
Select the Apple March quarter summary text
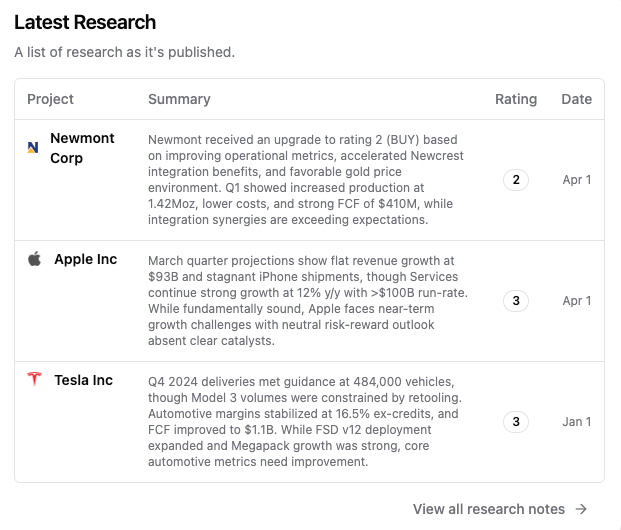click(x=308, y=301)
